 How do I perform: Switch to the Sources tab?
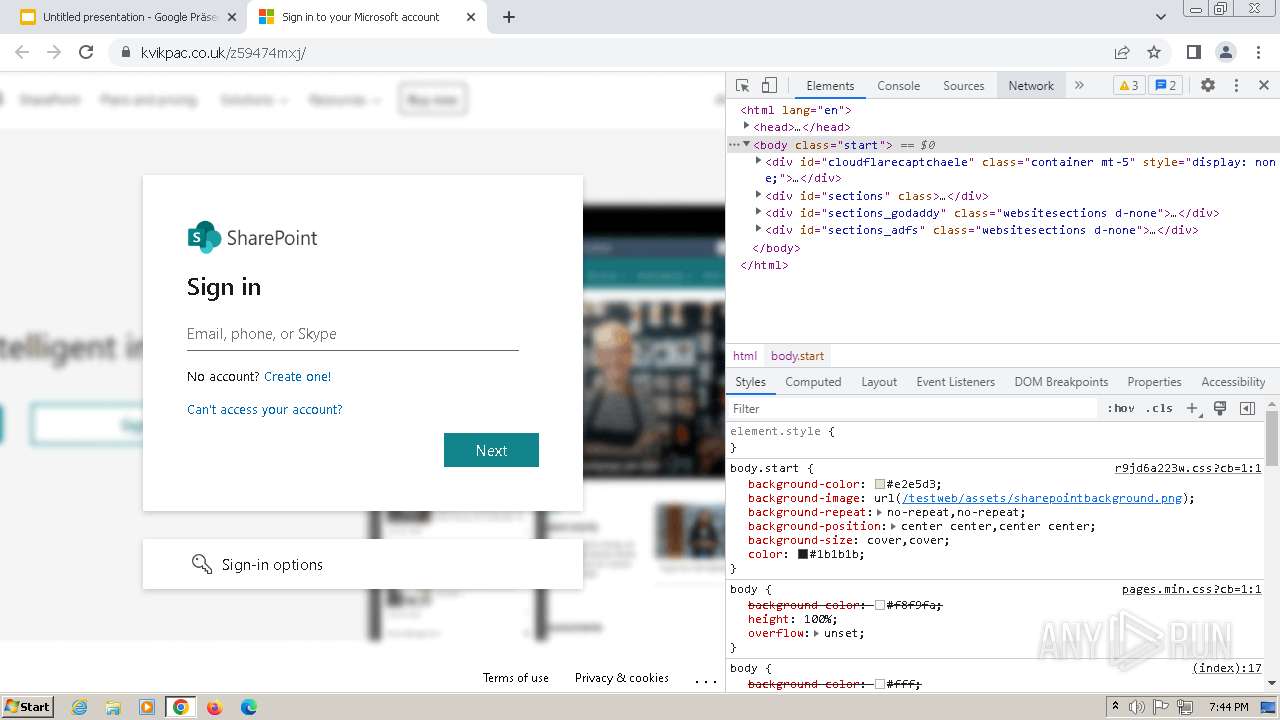pyautogui.click(x=964, y=86)
